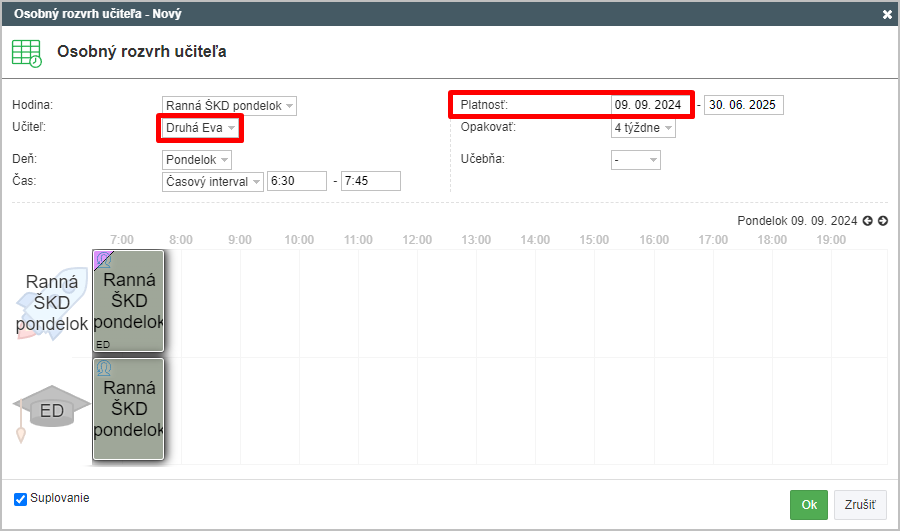Click the 'Suplovanie' label text
Image resolution: width=900 pixels, height=531 pixels.
(x=60, y=498)
